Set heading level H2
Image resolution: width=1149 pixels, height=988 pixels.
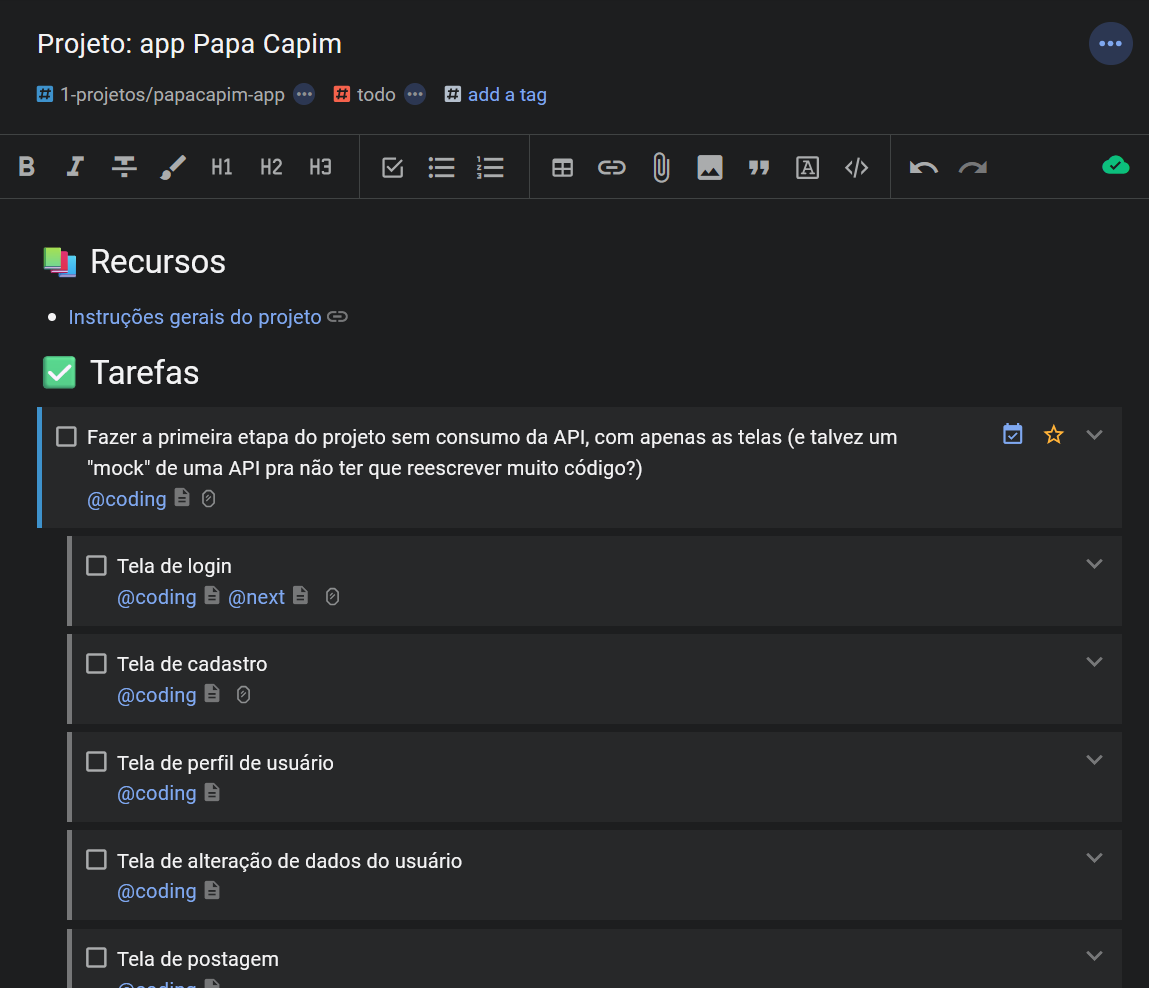(x=271, y=167)
